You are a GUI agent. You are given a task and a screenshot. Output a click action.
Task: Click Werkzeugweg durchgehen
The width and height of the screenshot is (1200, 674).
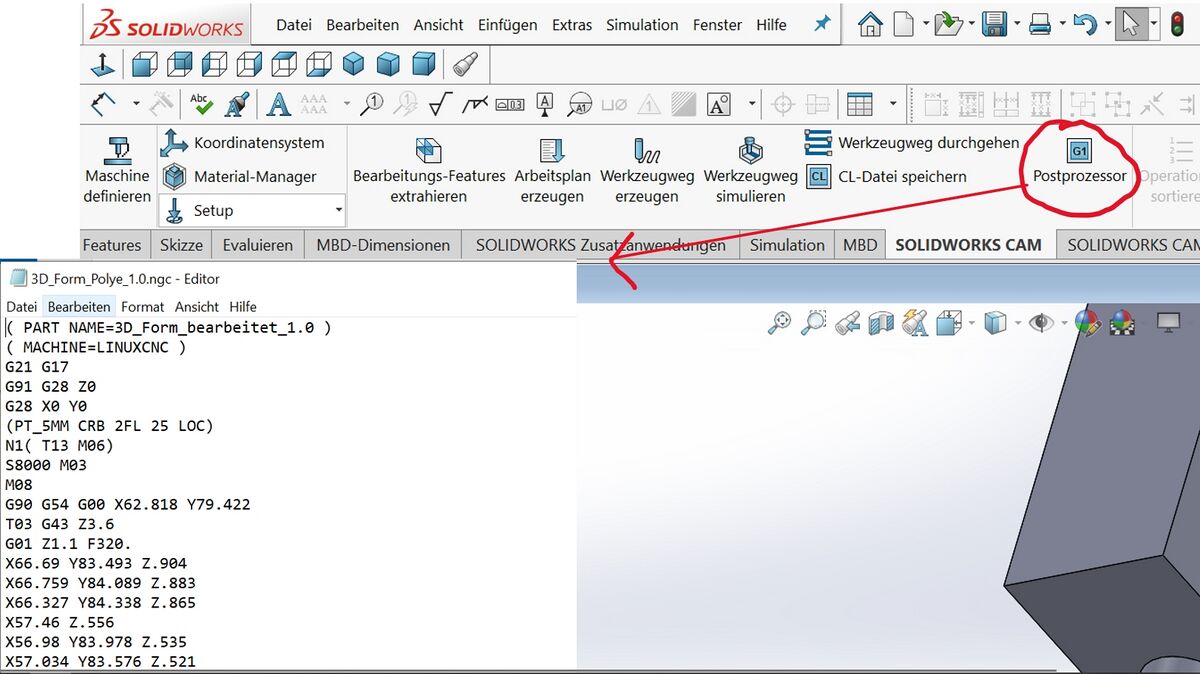(913, 143)
